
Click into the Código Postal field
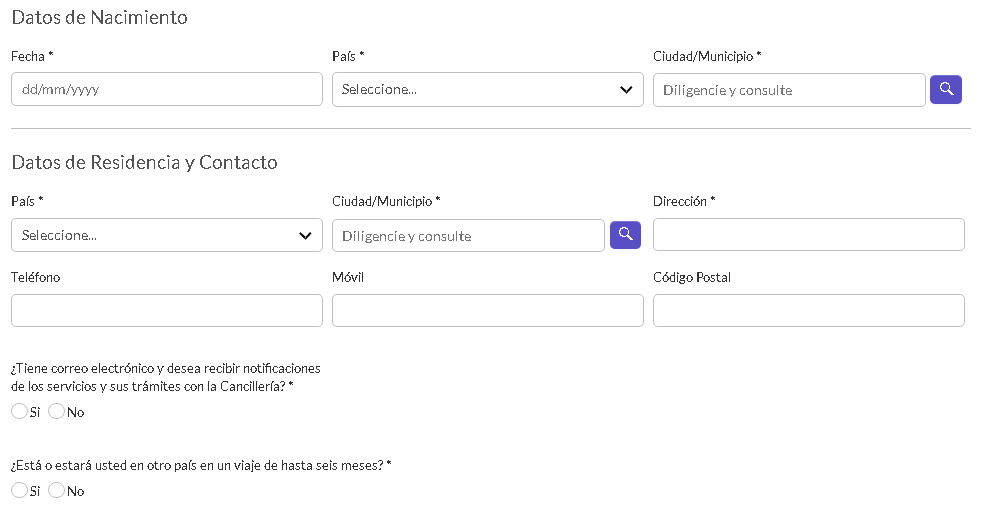click(809, 310)
